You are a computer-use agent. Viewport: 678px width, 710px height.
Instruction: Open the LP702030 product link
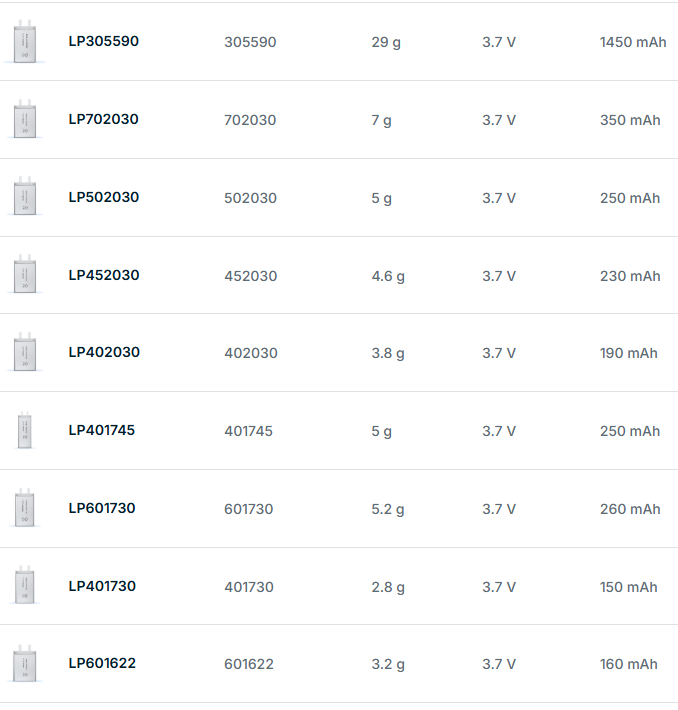tap(103, 119)
